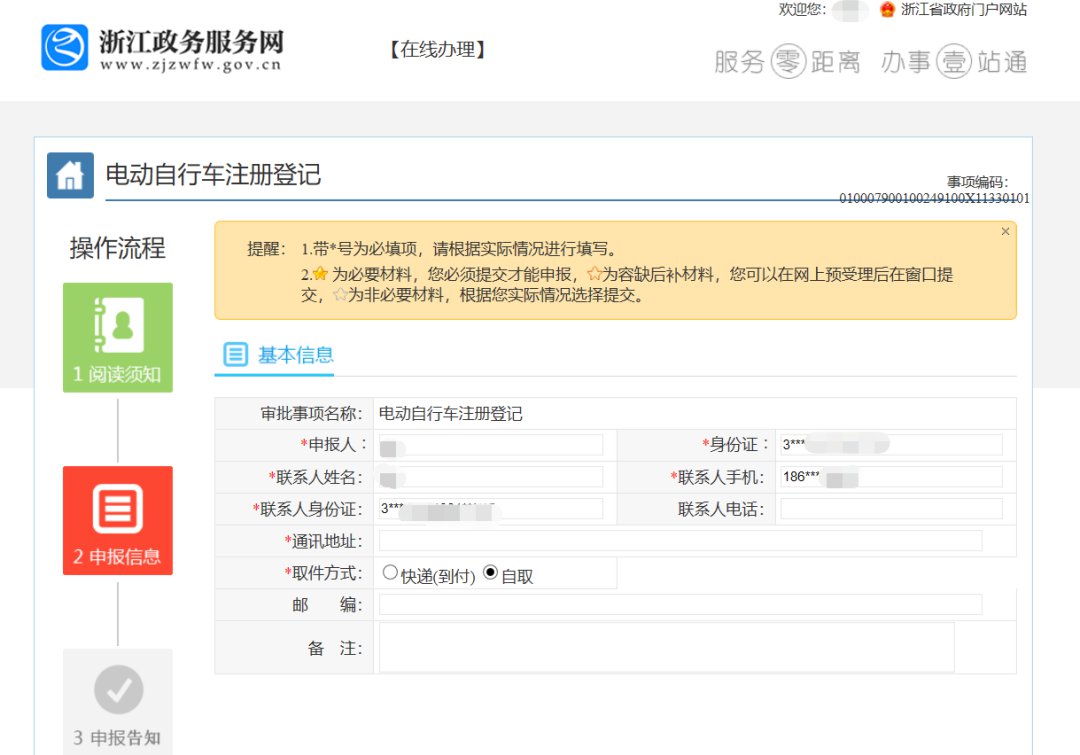This screenshot has width=1080, height=755.
Task: Click the 通讯地址 input field
Action: [680, 541]
